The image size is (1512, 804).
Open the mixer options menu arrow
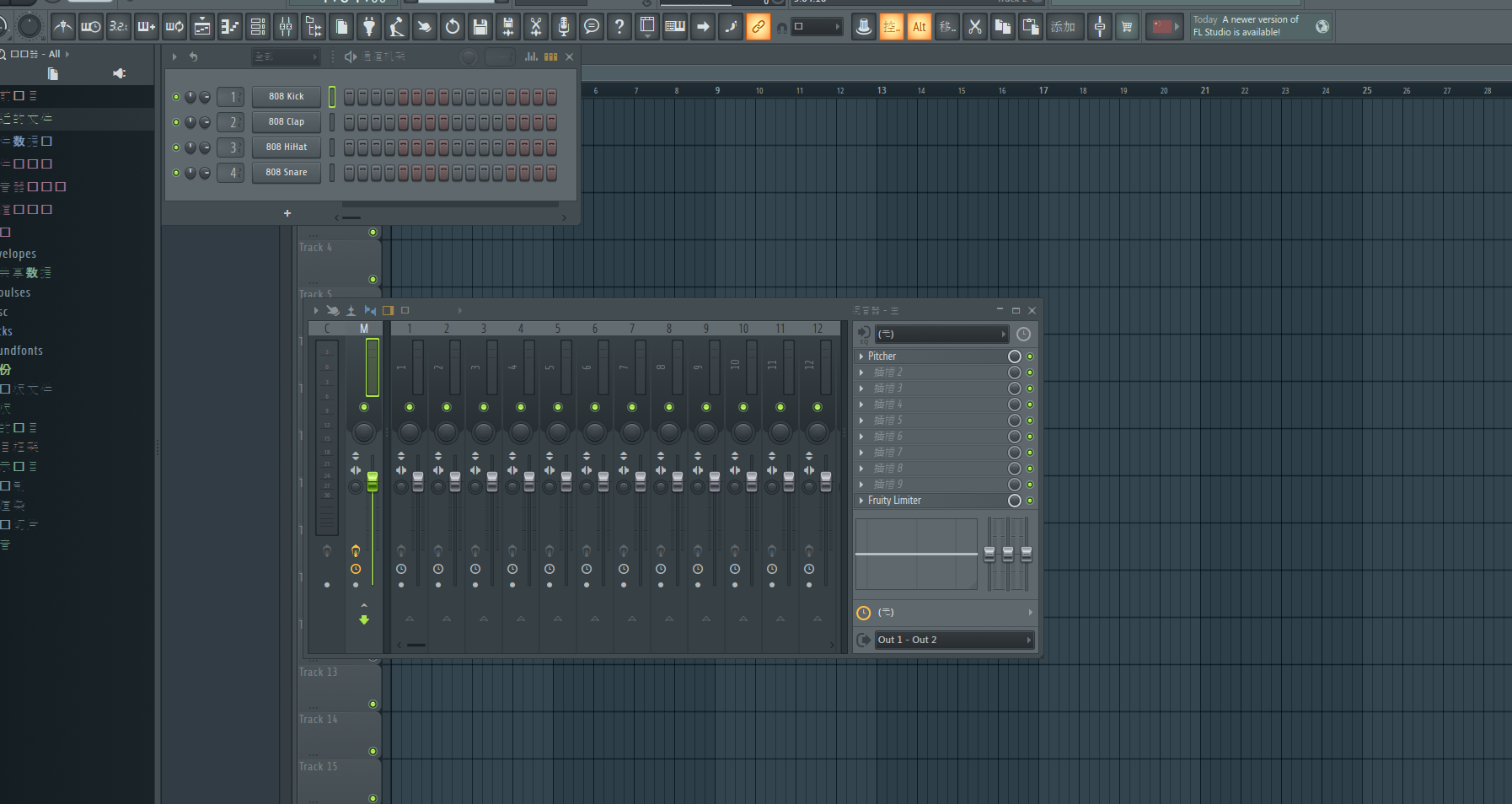coord(316,310)
